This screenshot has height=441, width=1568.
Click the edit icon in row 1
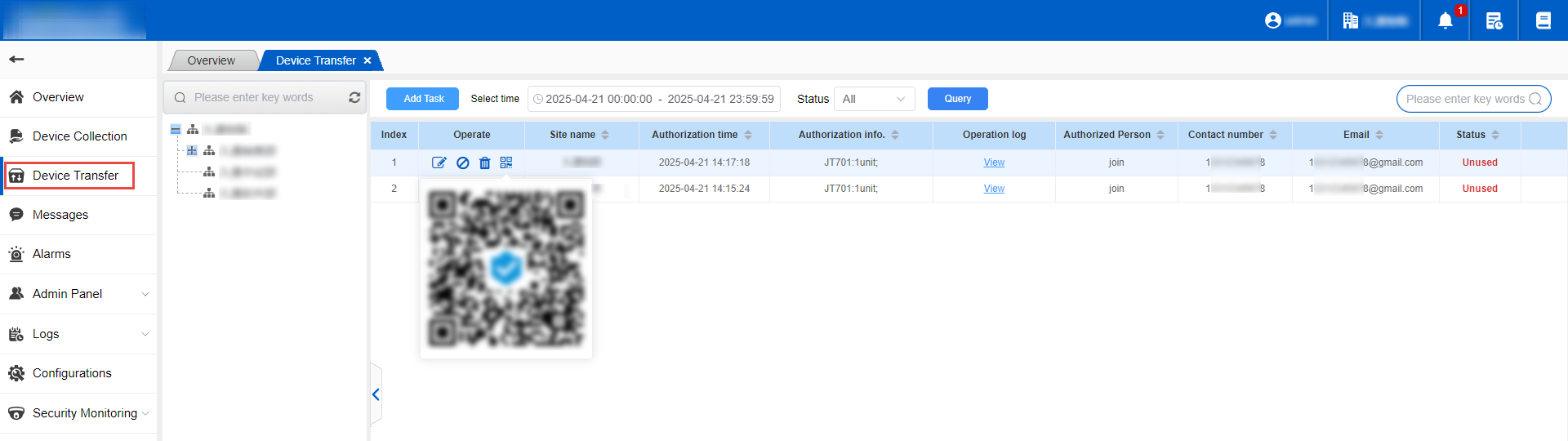pyautogui.click(x=439, y=163)
